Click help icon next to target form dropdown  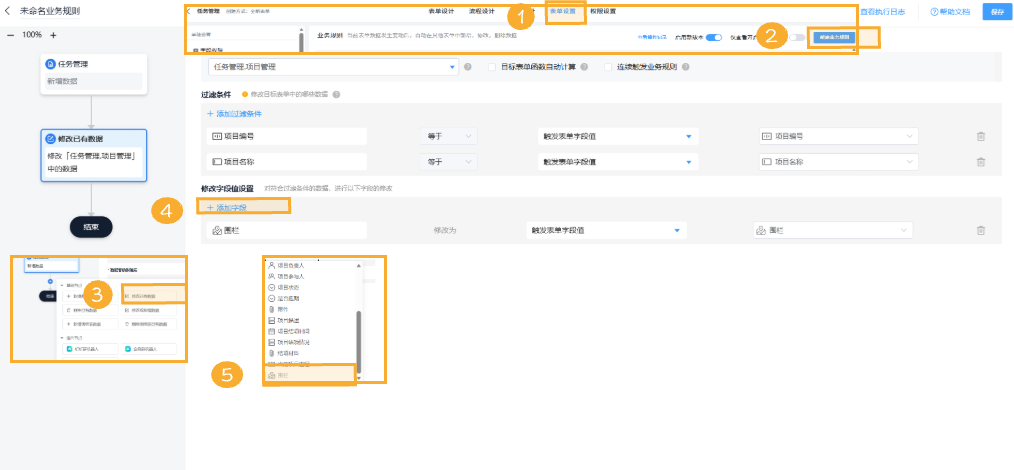468,68
